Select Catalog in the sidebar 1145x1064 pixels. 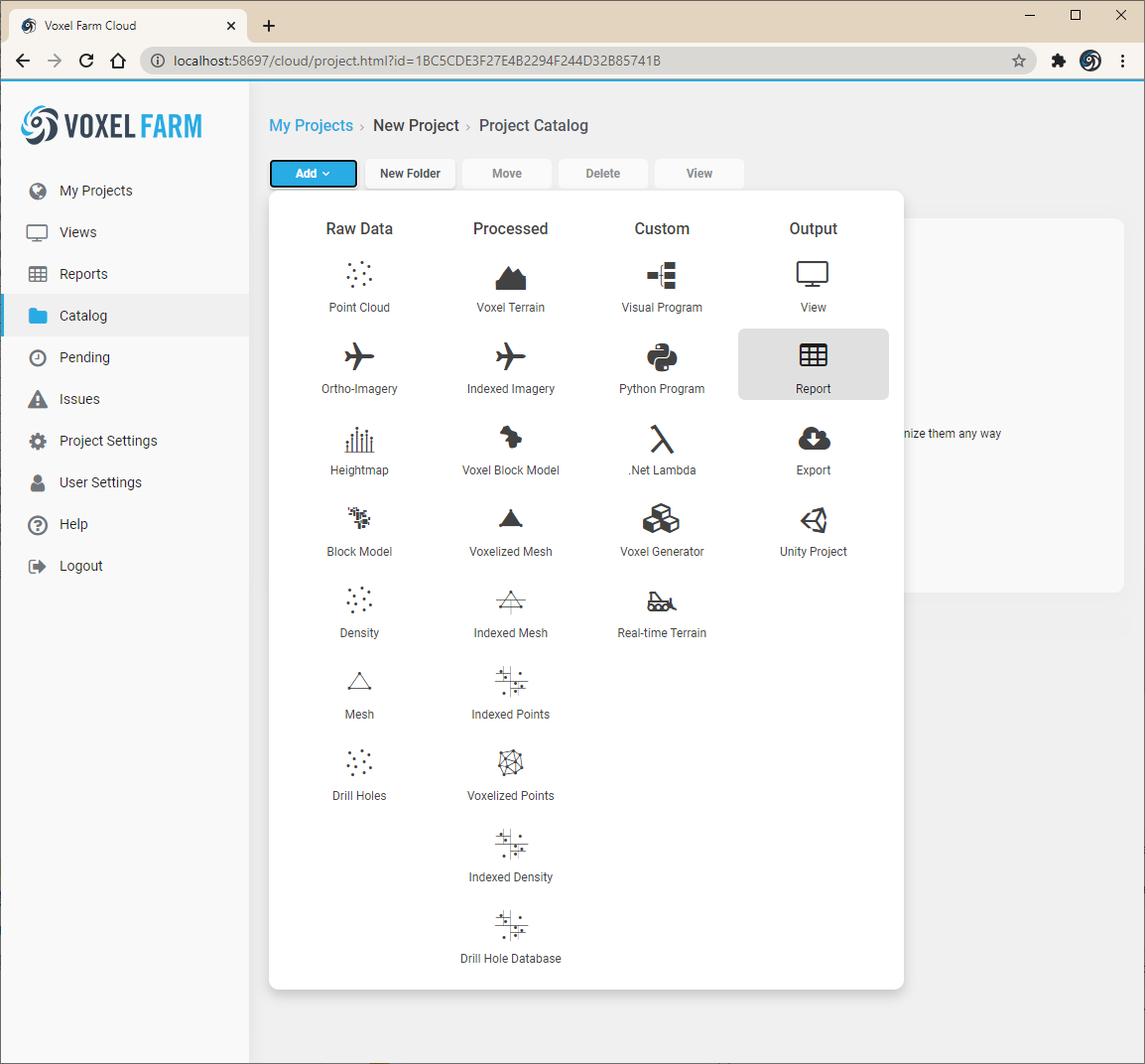tap(126, 316)
